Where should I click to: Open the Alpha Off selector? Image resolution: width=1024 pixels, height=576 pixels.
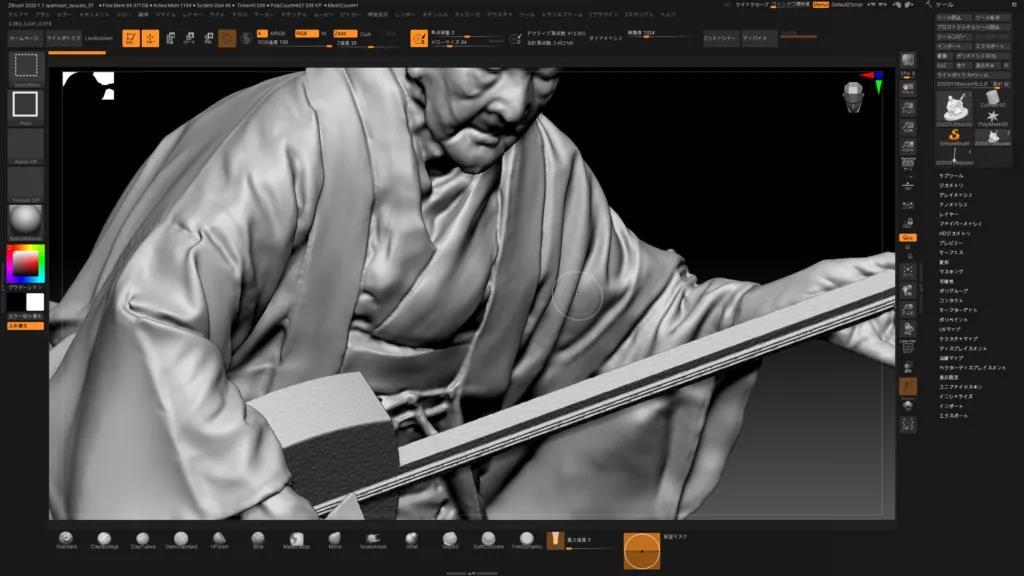(x=25, y=146)
